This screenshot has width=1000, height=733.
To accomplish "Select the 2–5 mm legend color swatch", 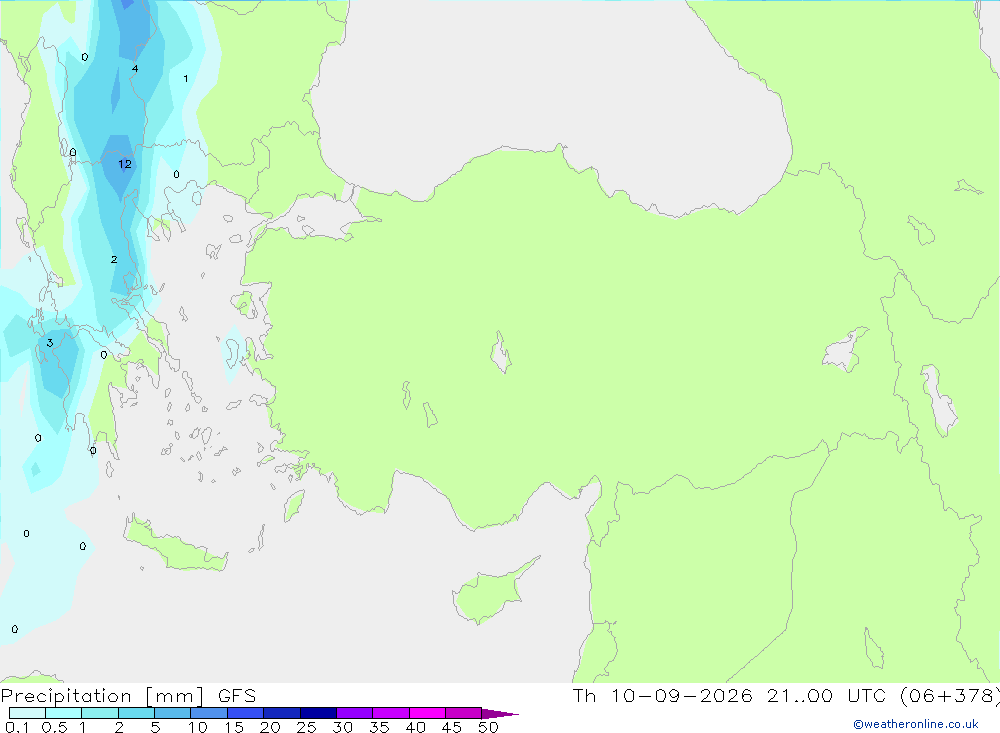I will click(x=136, y=713).
